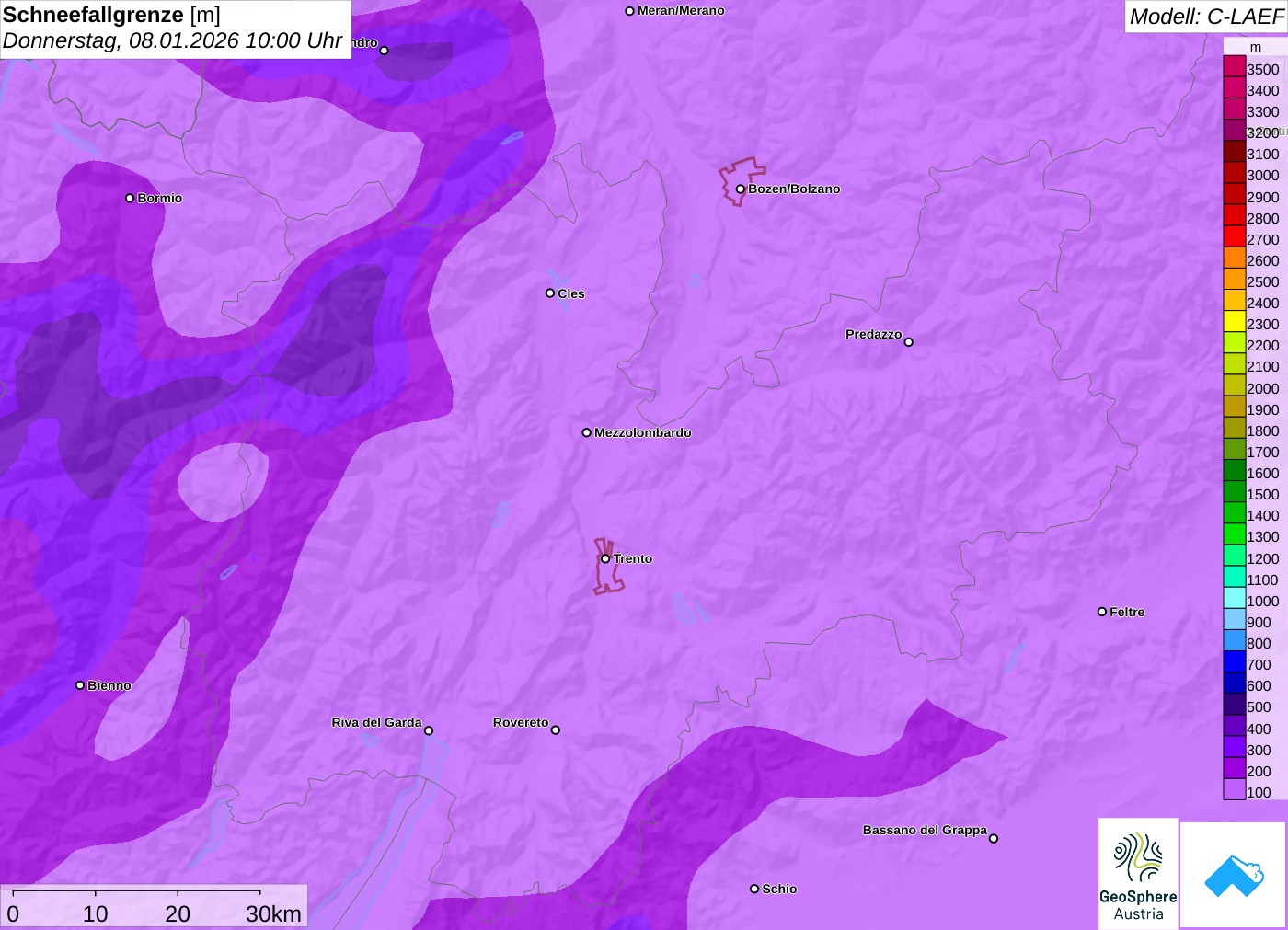Click the Bienno marker dot

pyautogui.click(x=80, y=685)
